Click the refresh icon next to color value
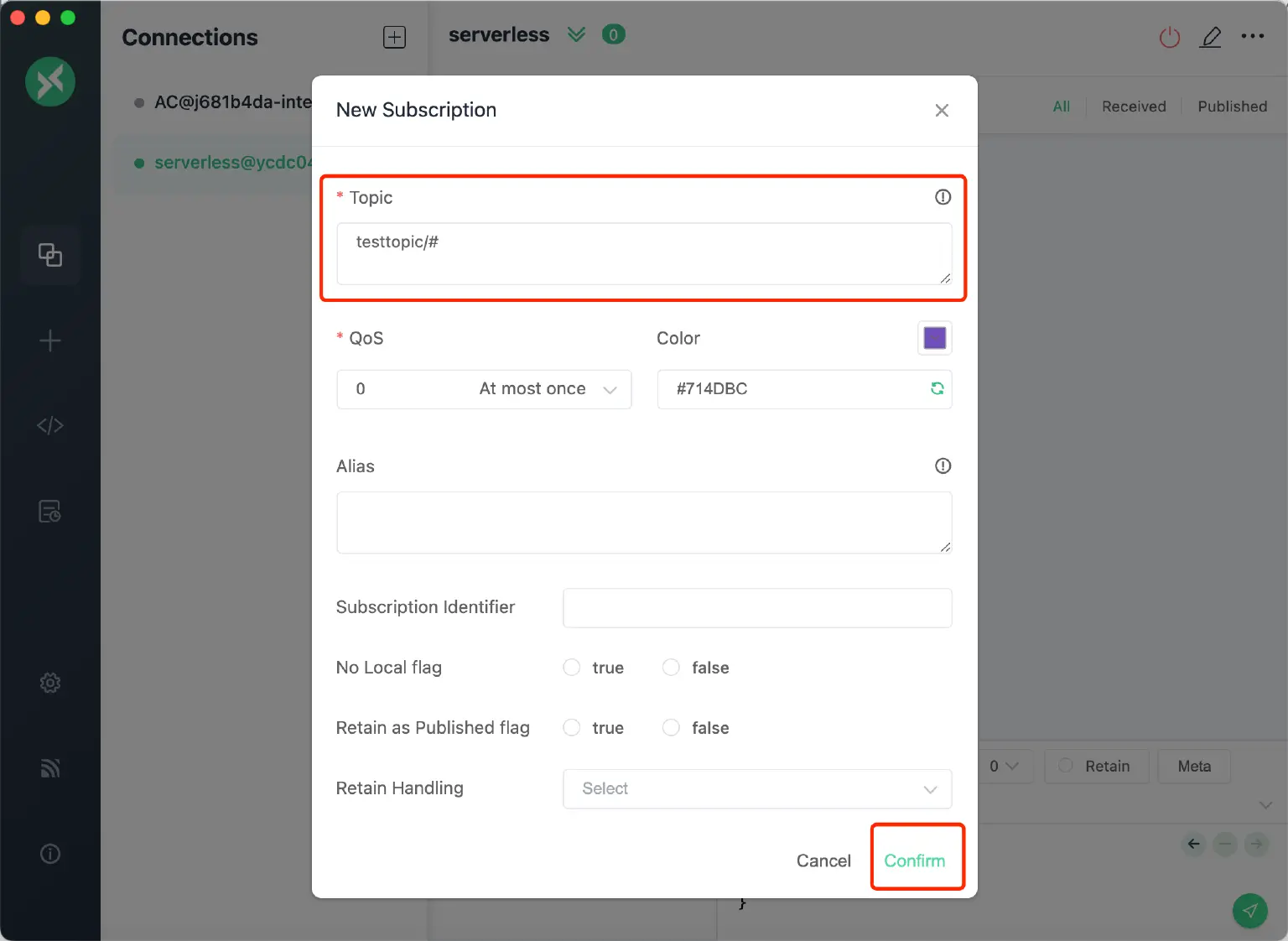 pos(937,389)
